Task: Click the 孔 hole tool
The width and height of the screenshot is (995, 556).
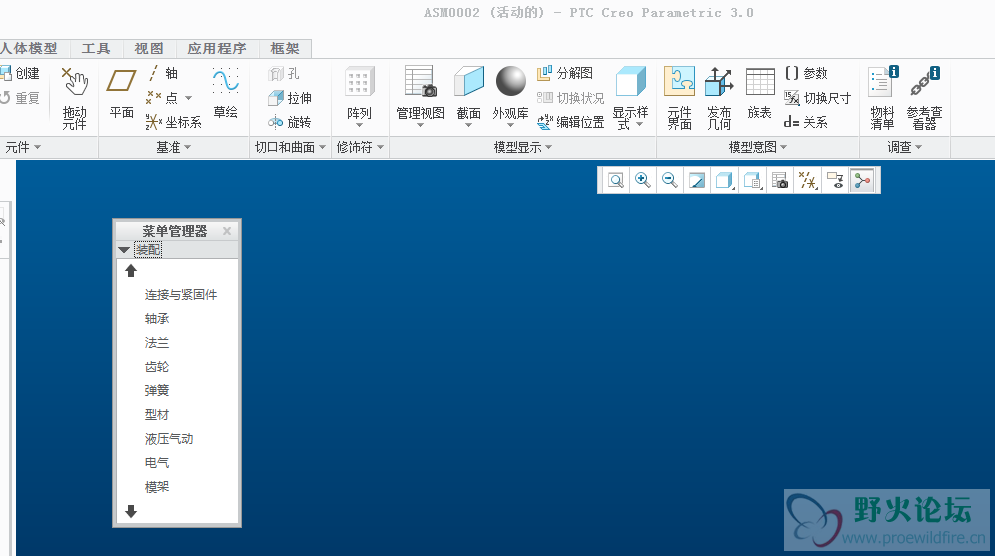Action: click(283, 74)
